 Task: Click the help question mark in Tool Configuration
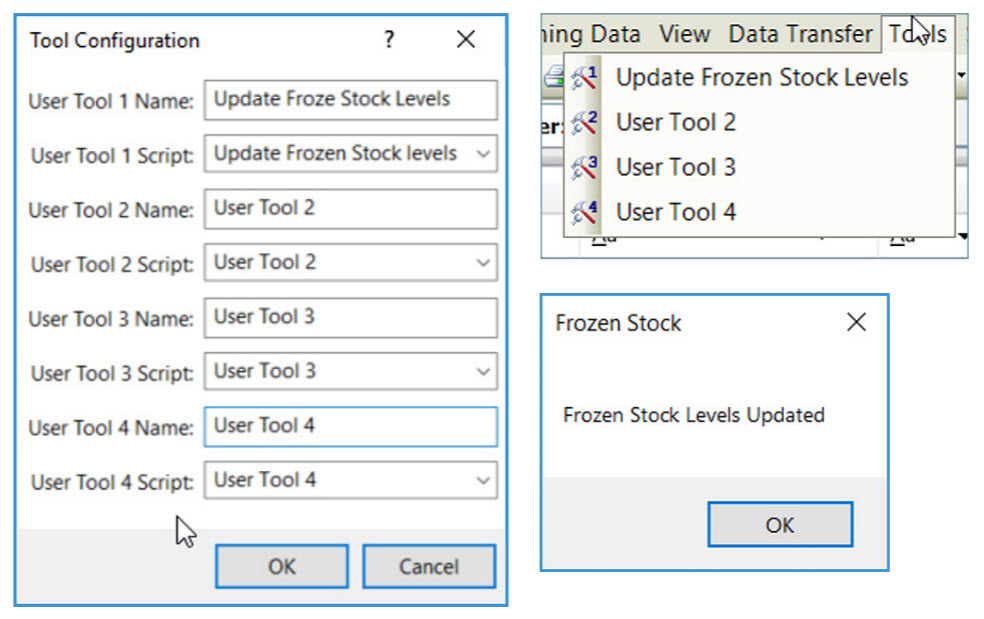coord(389,40)
